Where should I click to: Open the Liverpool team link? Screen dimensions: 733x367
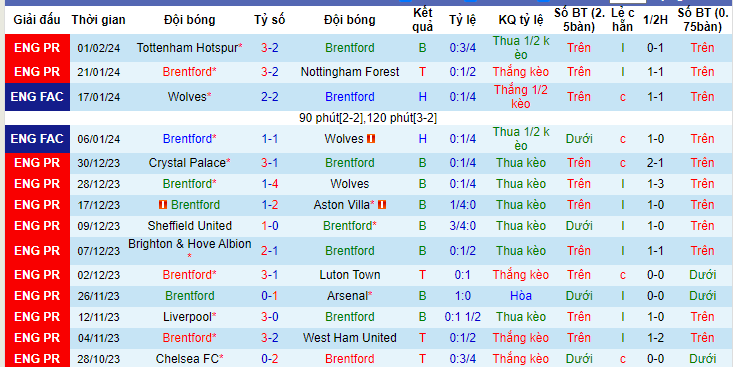point(187,317)
